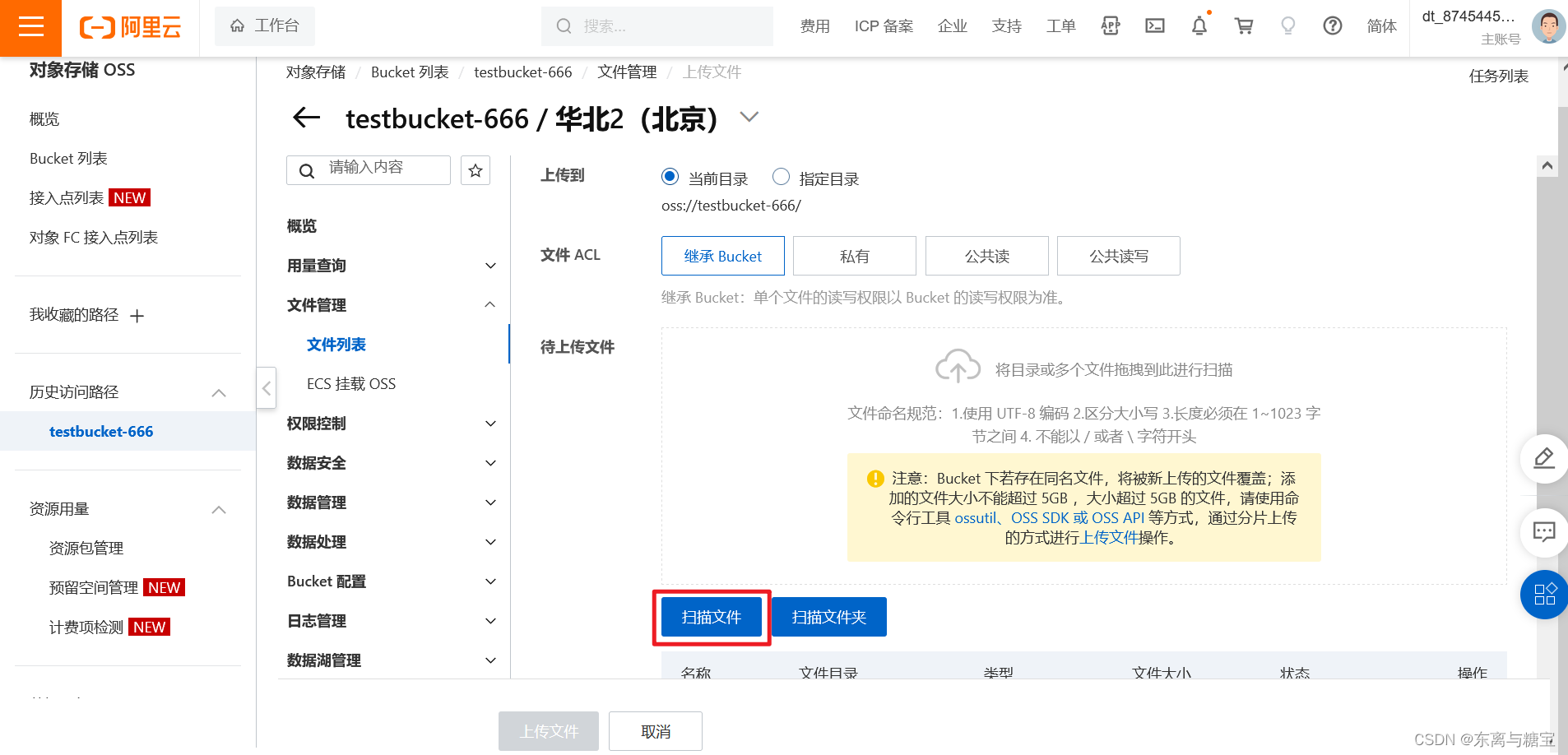Go to Bucket 列表 breadcrumb
1568x755 pixels.
point(410,72)
